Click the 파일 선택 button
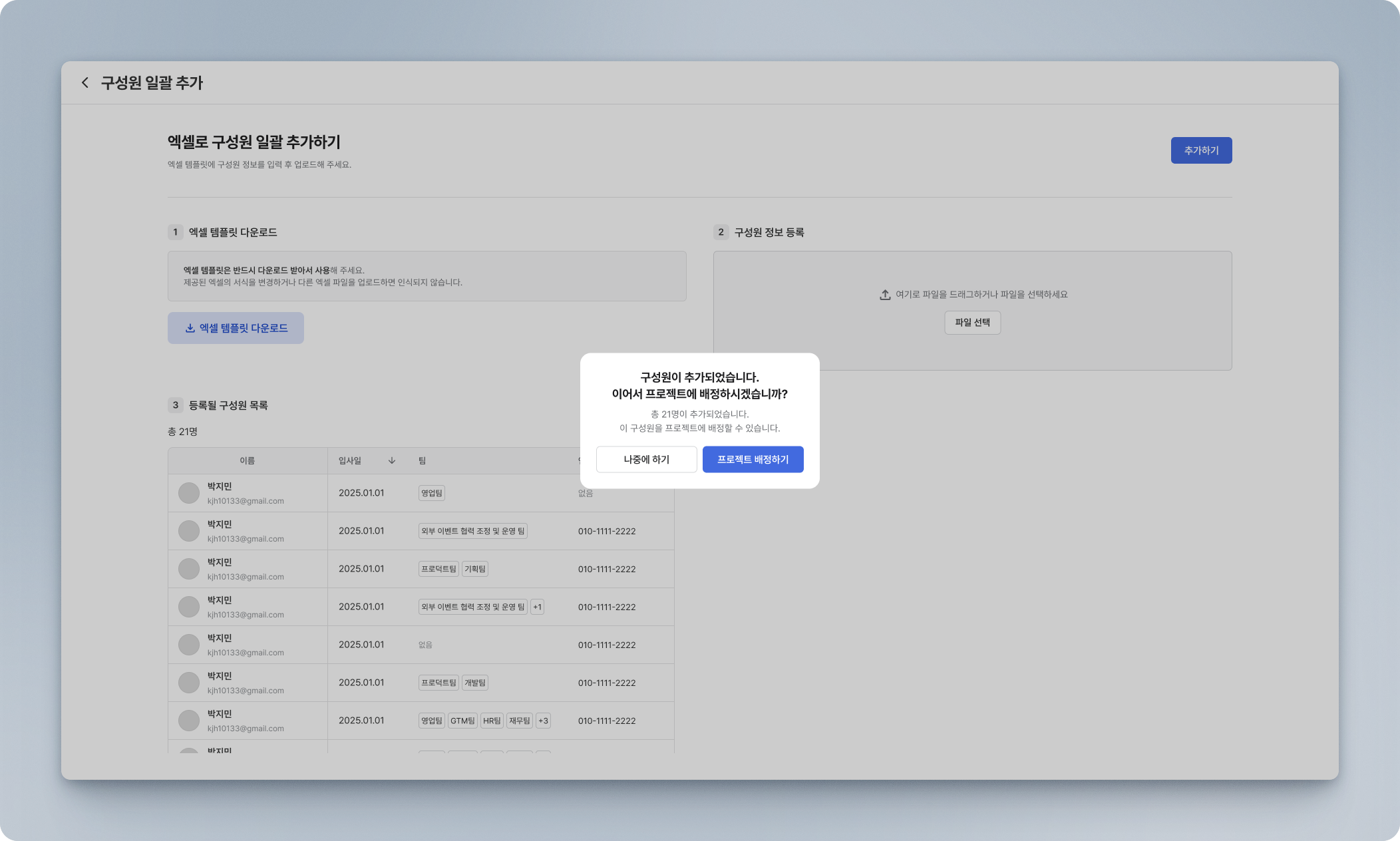 [972, 323]
